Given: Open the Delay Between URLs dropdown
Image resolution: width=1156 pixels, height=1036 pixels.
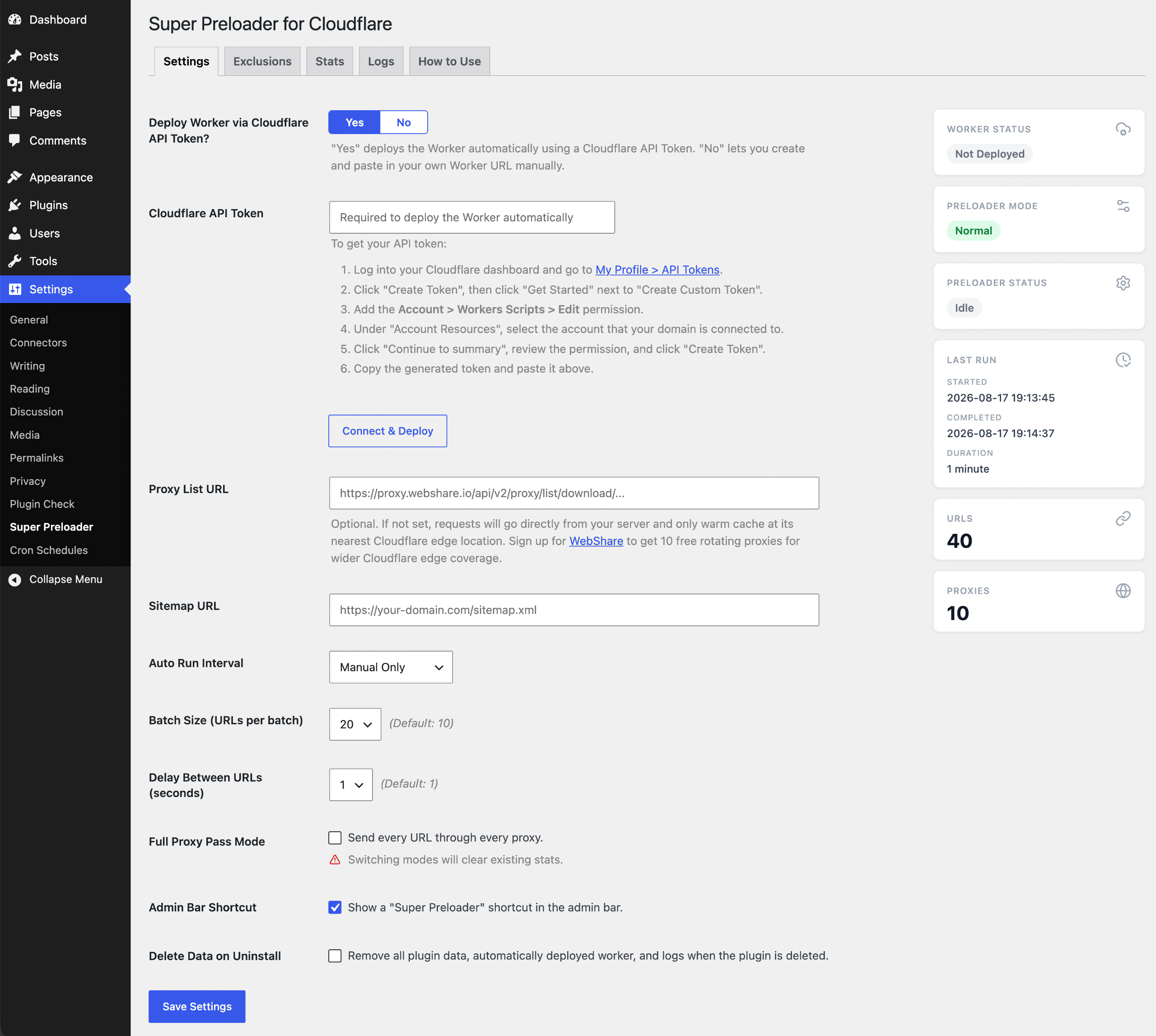Looking at the screenshot, I should click(x=350, y=785).
